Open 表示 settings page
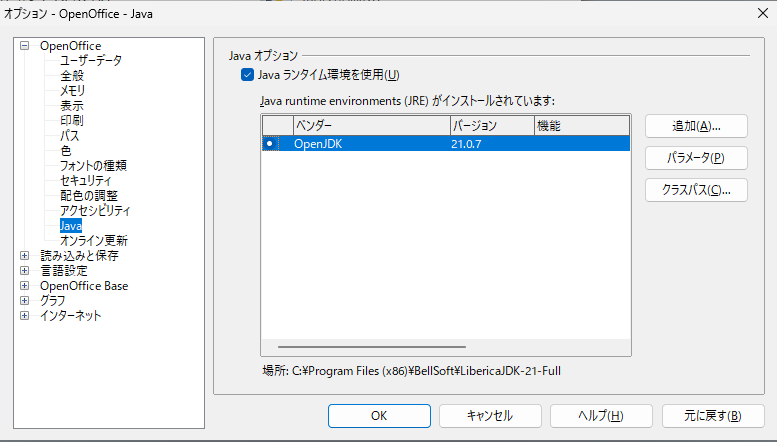 pos(72,106)
